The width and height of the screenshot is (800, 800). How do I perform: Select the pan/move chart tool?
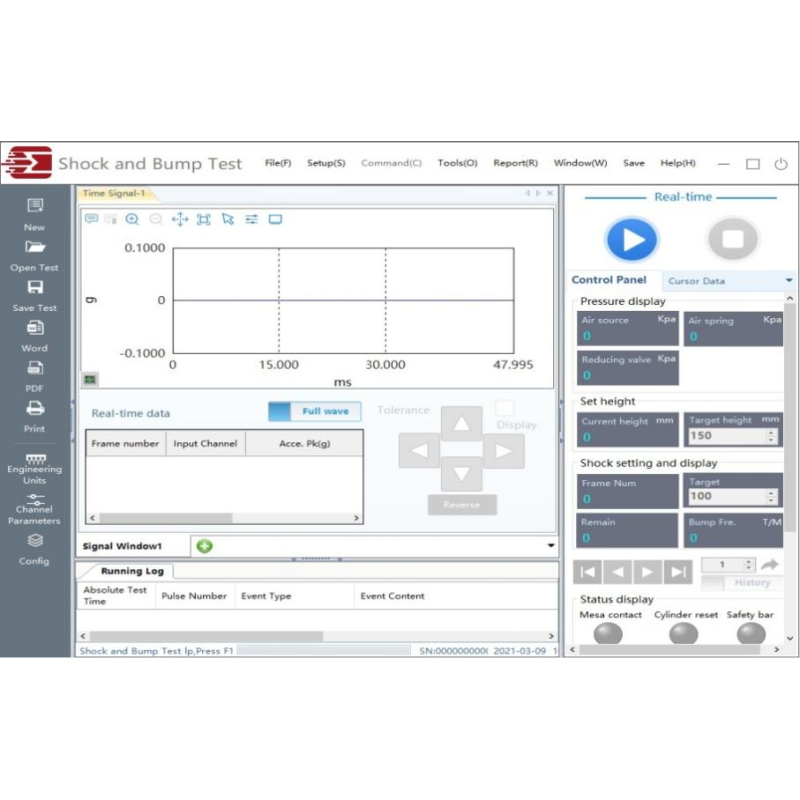(180, 219)
